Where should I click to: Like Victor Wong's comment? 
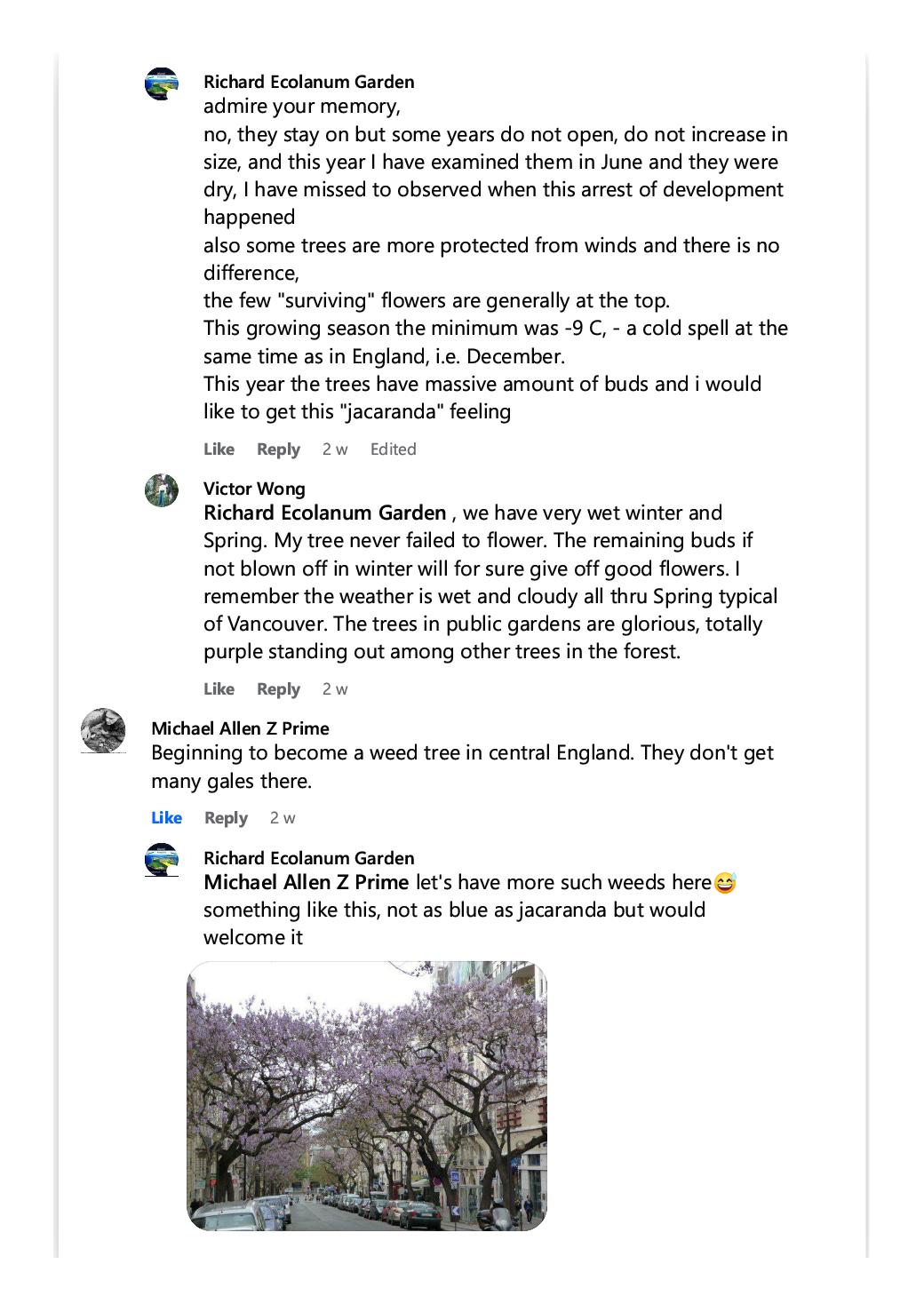[219, 689]
